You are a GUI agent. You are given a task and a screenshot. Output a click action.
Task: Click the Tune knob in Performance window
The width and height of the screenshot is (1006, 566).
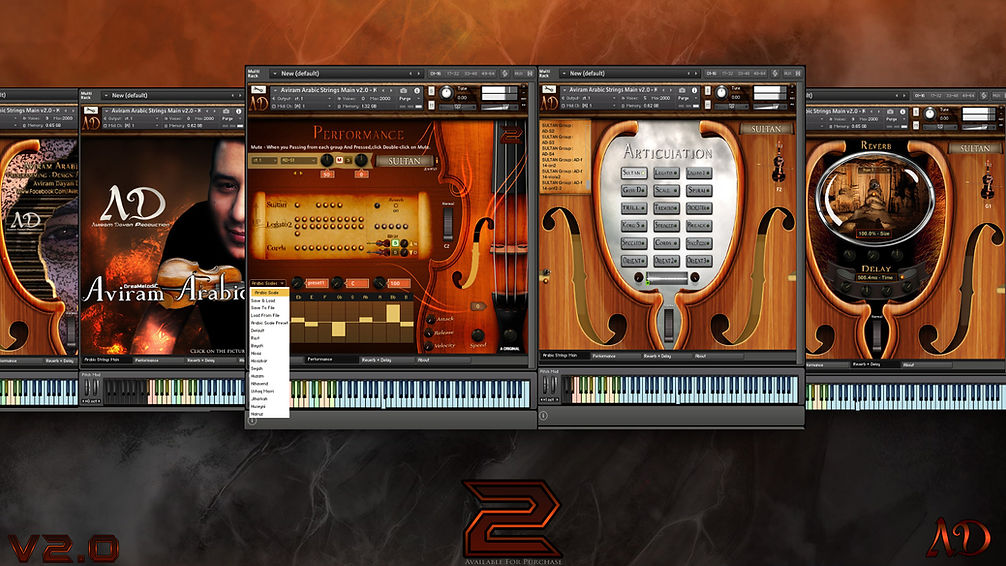tap(446, 94)
